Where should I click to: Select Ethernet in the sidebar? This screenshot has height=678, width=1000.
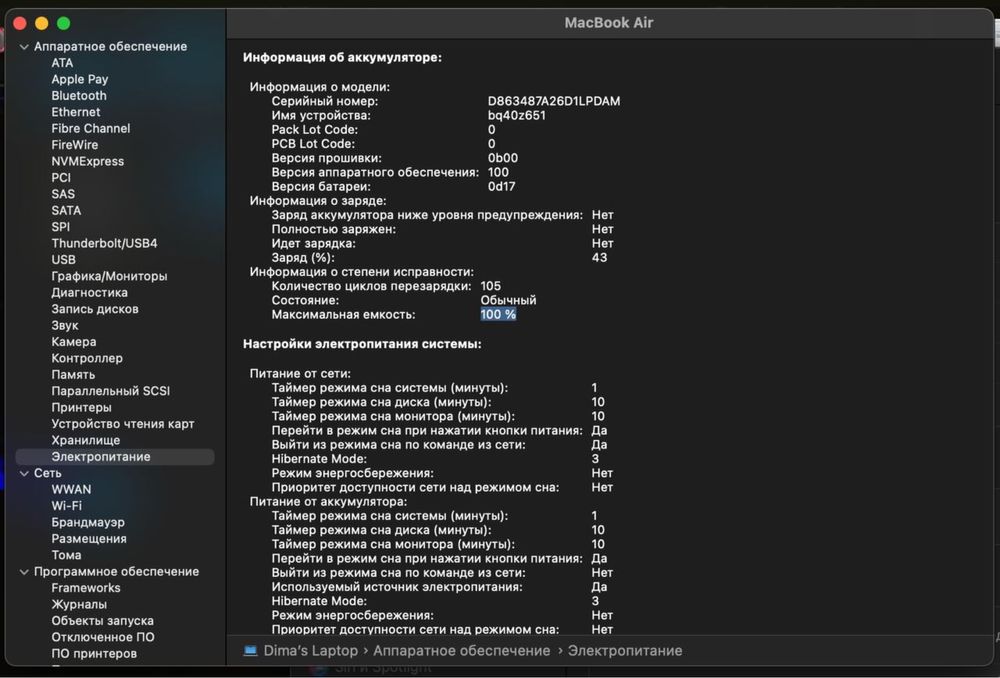(x=76, y=112)
